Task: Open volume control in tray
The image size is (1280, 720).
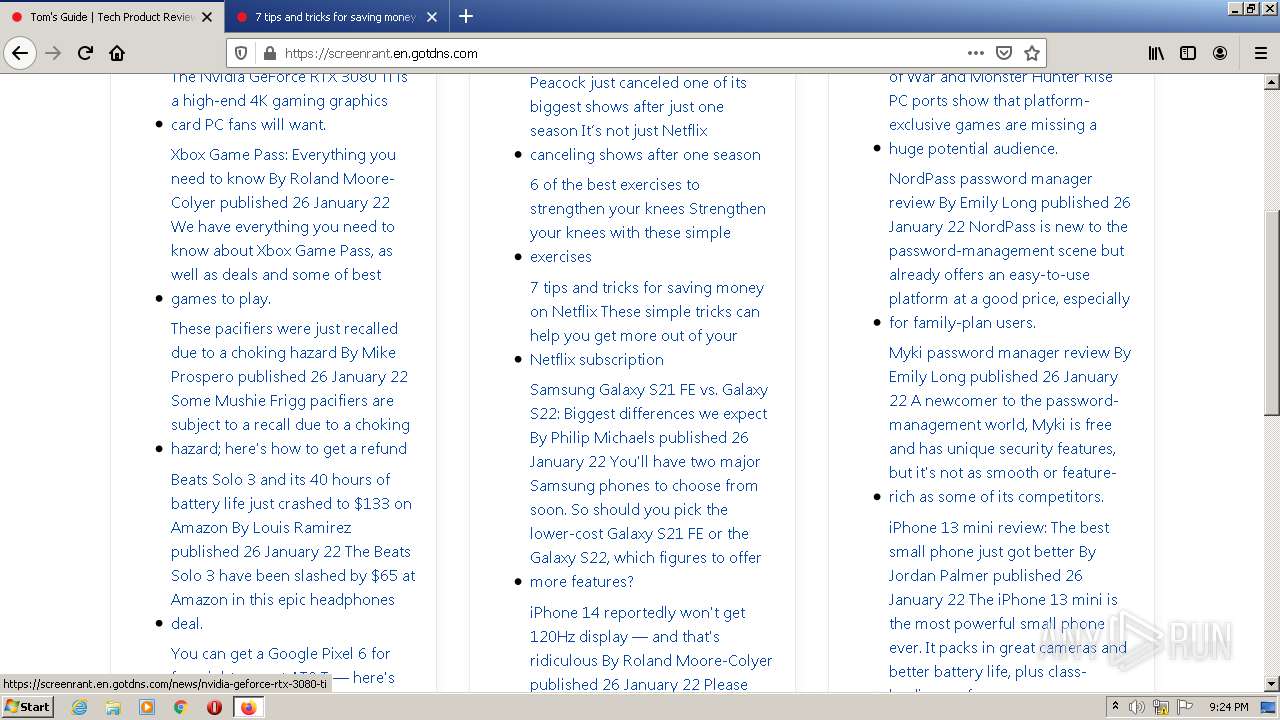Action: click(1137, 707)
